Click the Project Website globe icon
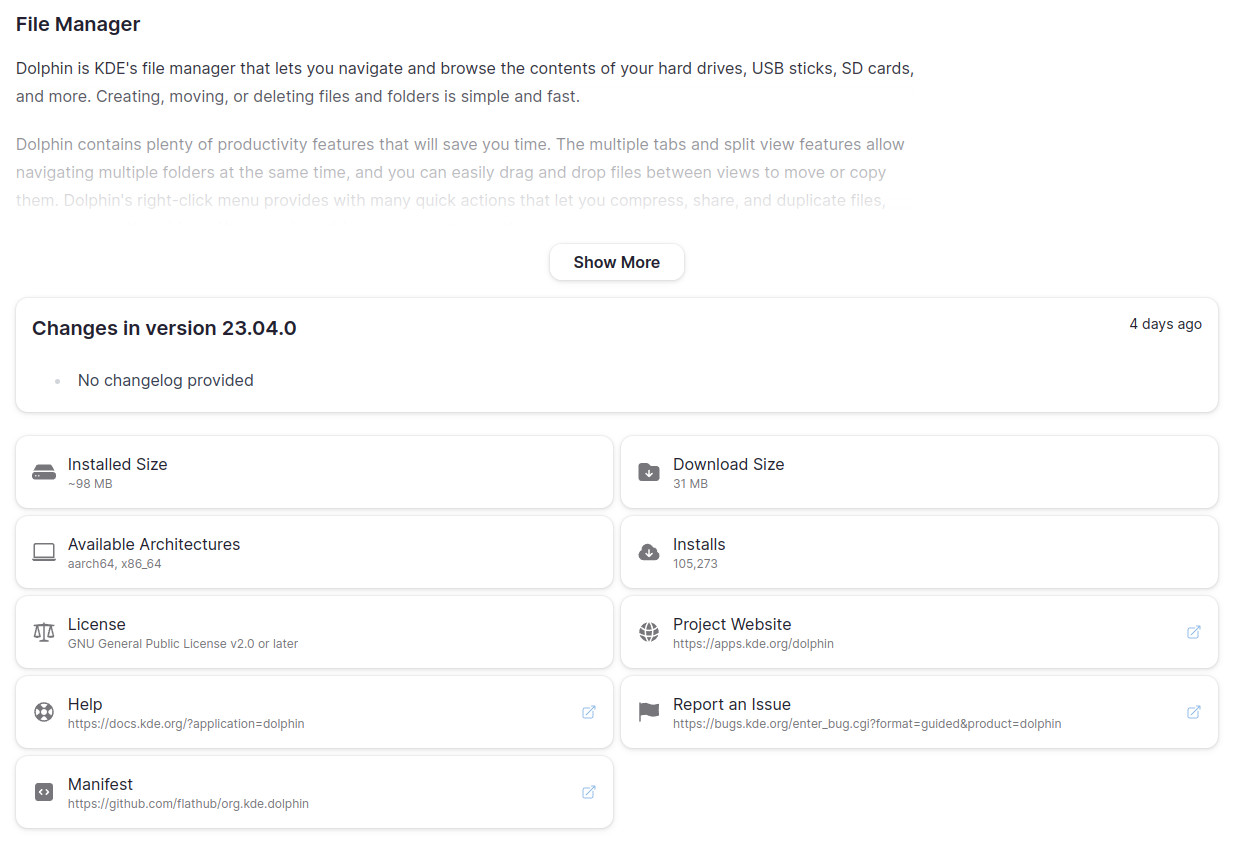 tap(648, 632)
